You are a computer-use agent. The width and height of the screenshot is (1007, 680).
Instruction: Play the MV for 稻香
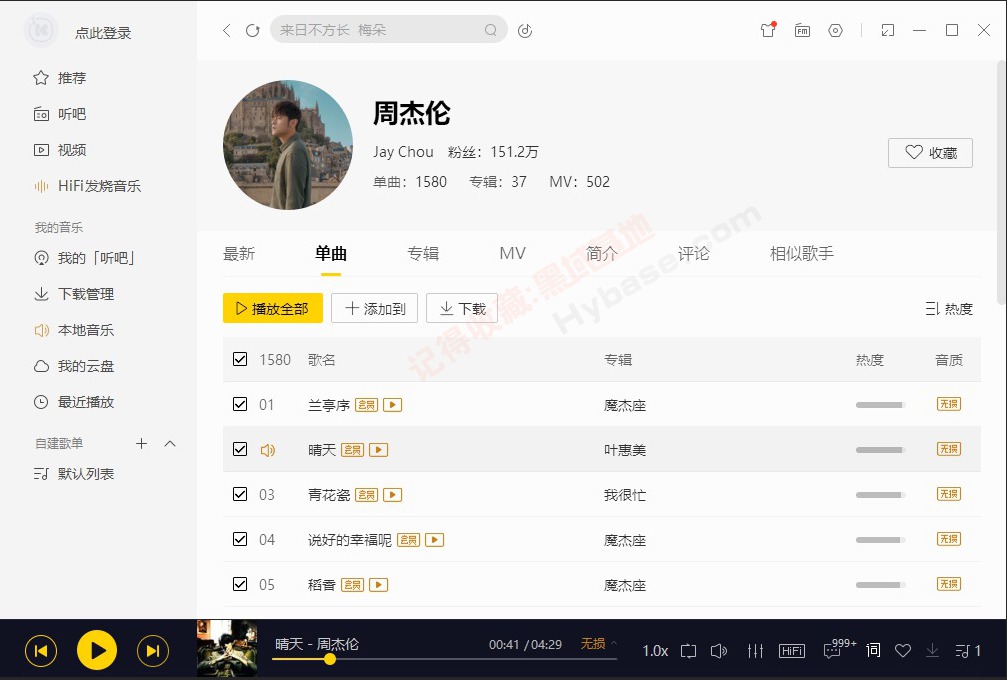378,585
